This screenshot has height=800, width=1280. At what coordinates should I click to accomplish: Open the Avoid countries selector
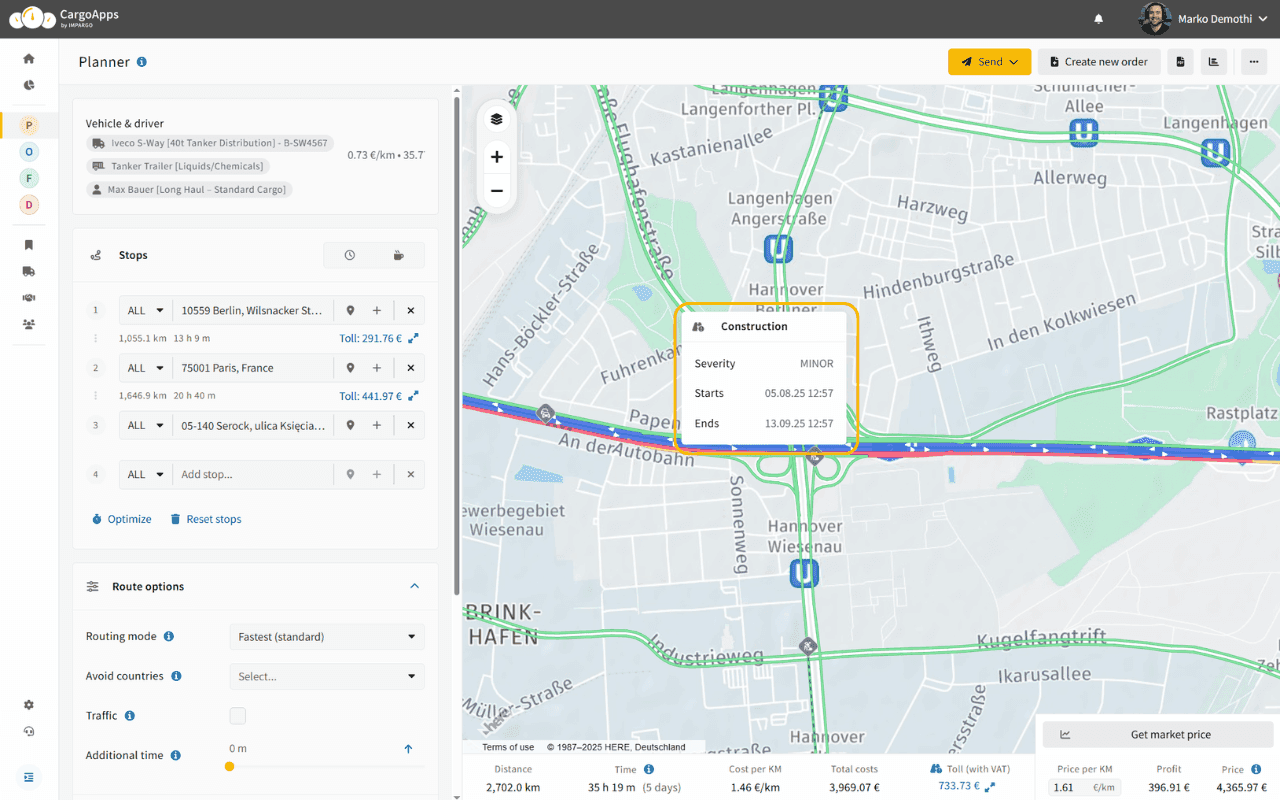(x=327, y=676)
